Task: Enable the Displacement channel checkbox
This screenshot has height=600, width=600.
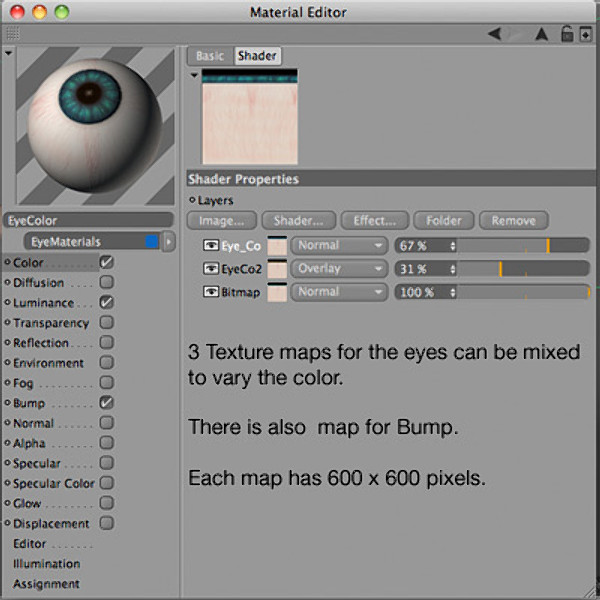Action: coord(106,523)
